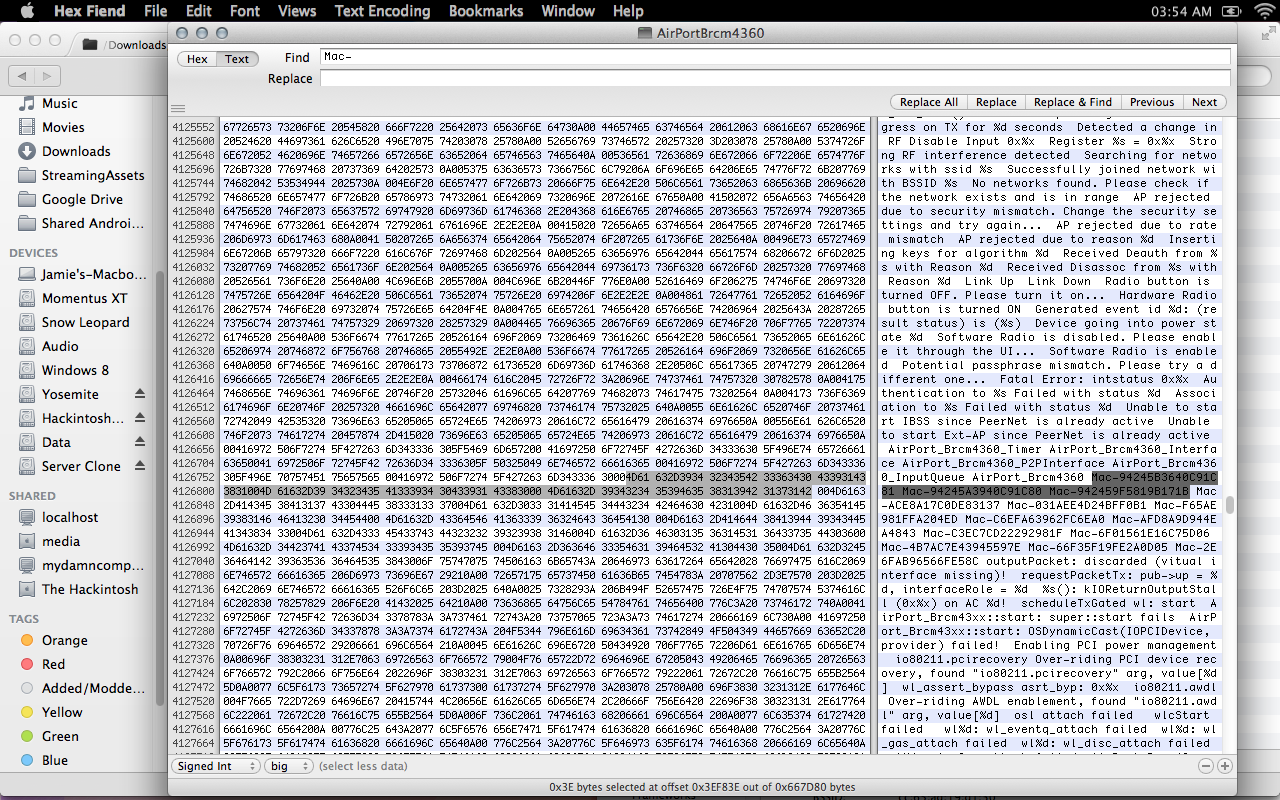Open the Text Encoding menu
This screenshot has height=800, width=1280.
[x=382, y=11]
